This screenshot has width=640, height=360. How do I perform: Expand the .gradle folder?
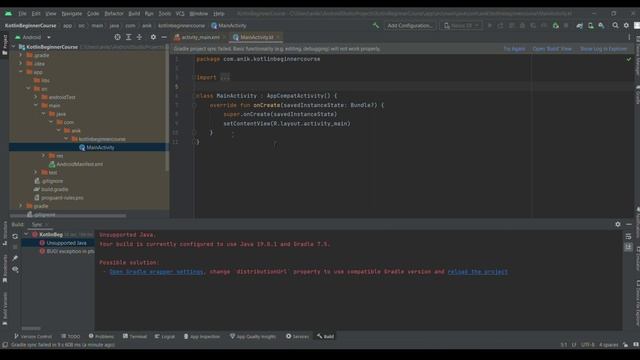pyautogui.click(x=21, y=55)
